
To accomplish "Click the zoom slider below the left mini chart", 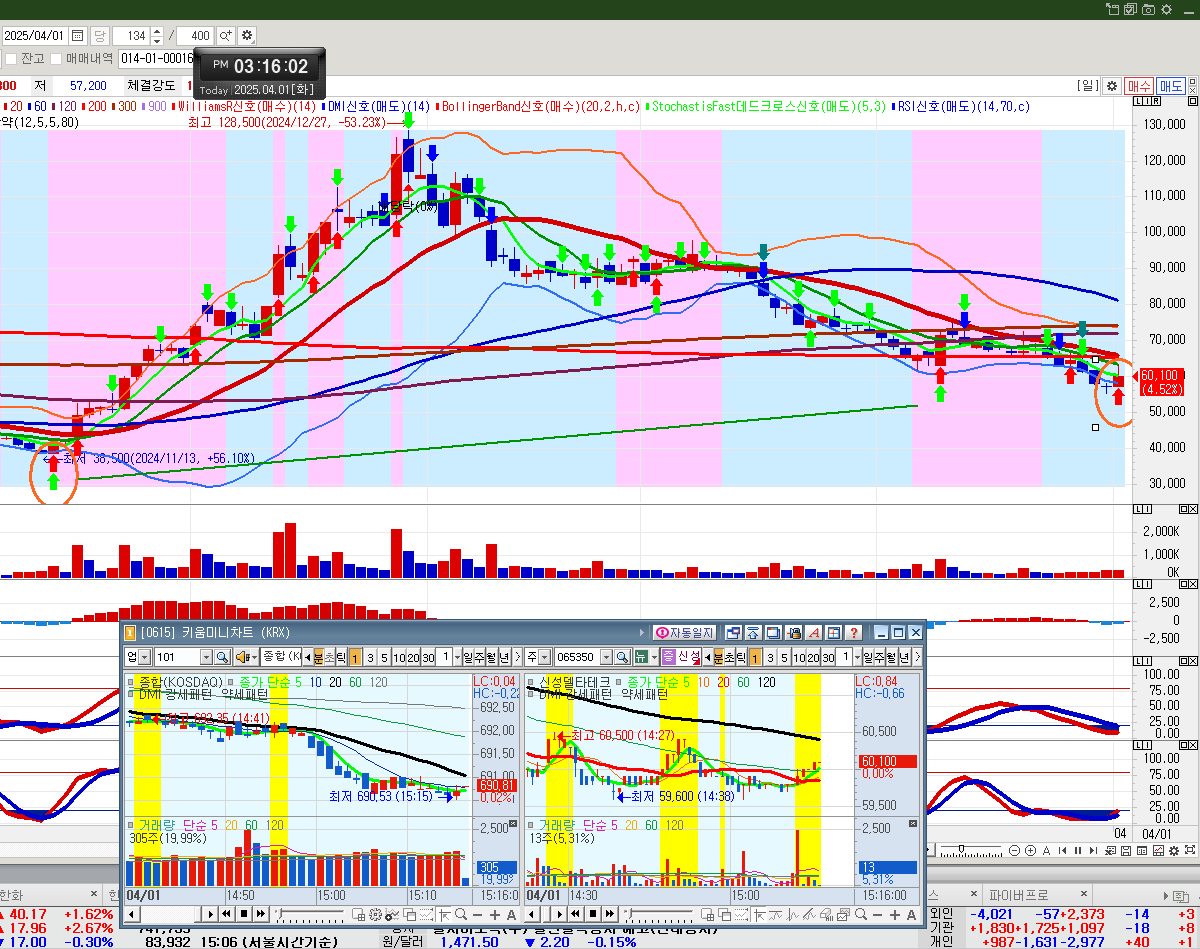I will click(310, 915).
